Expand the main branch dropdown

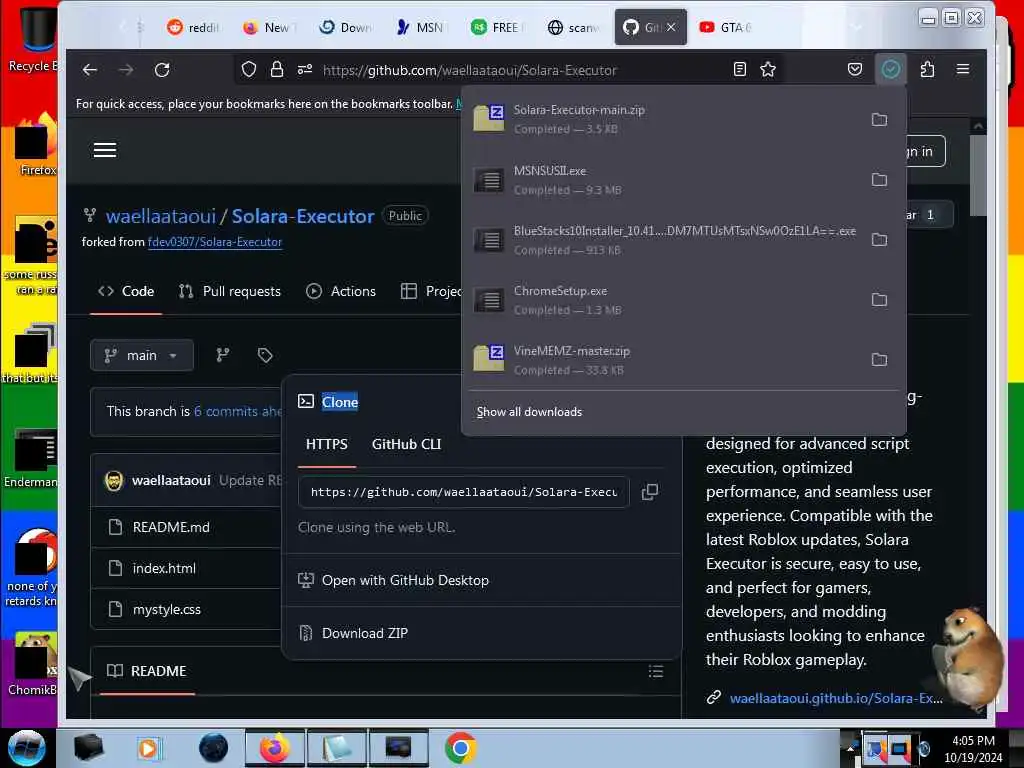pyautogui.click(x=142, y=355)
